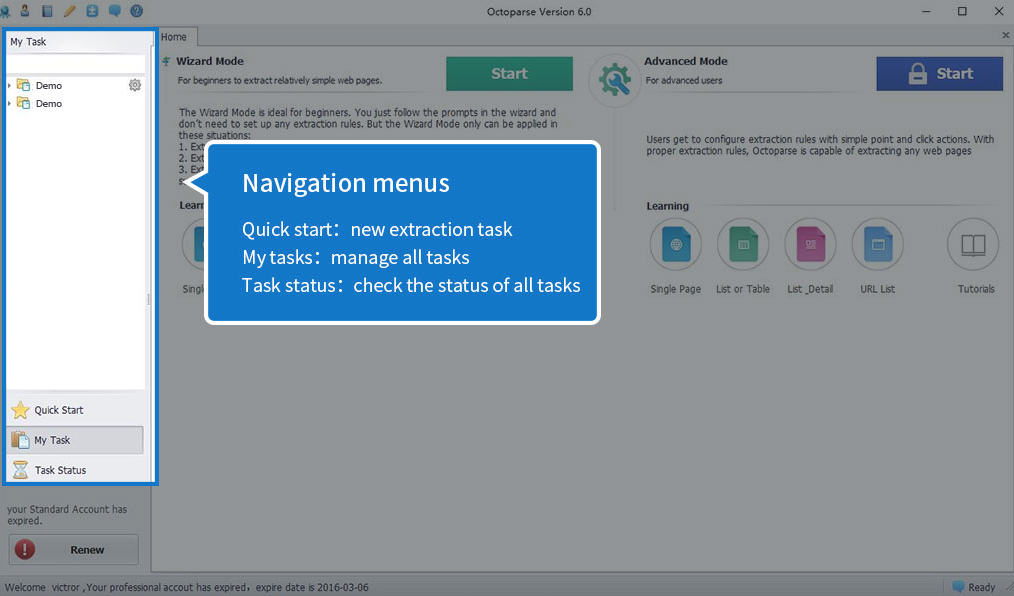Click the 'Wizard Mode' heading text
The height and width of the screenshot is (596, 1014).
[x=210, y=61]
